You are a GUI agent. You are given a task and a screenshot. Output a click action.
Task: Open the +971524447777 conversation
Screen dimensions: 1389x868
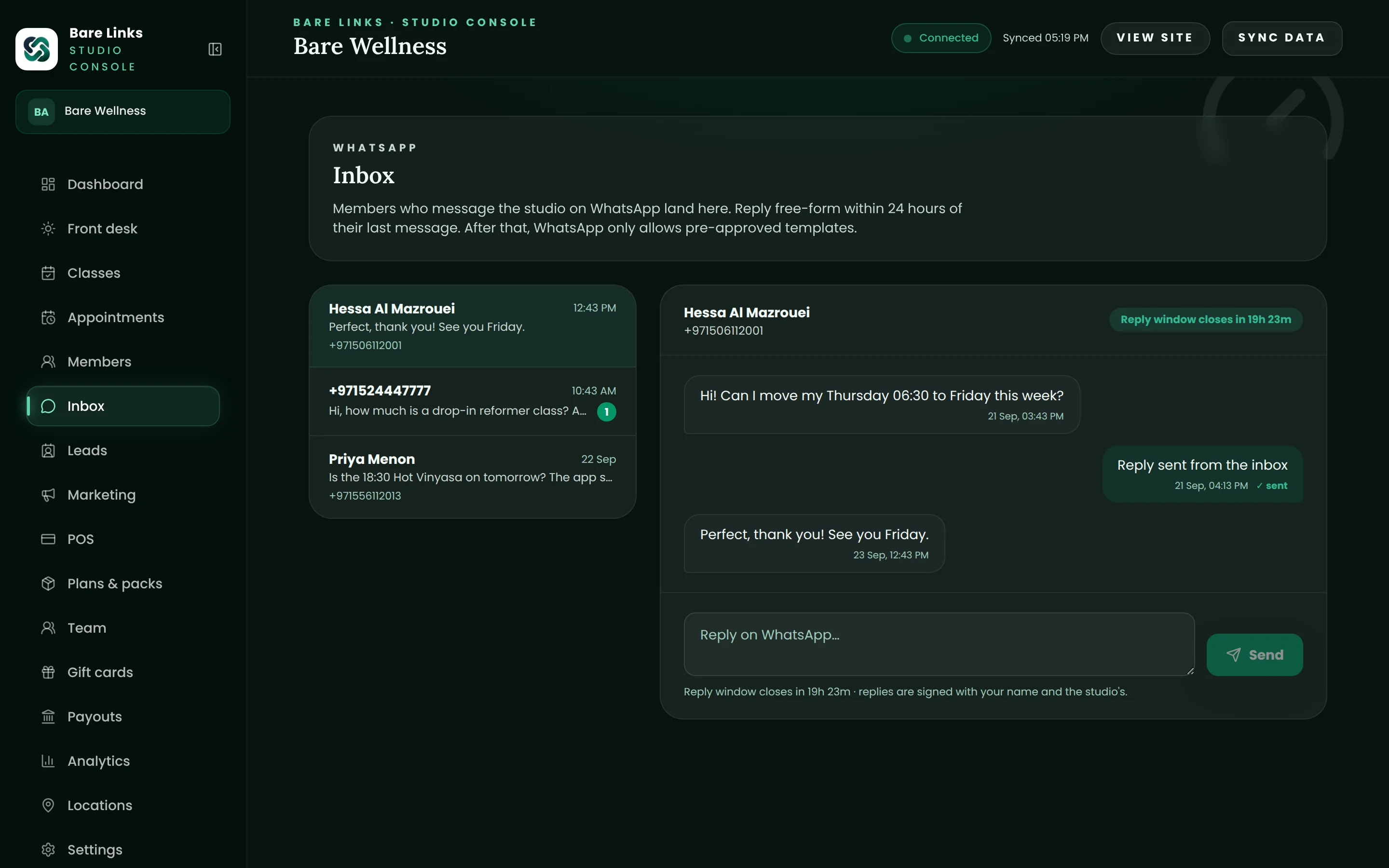[472, 401]
